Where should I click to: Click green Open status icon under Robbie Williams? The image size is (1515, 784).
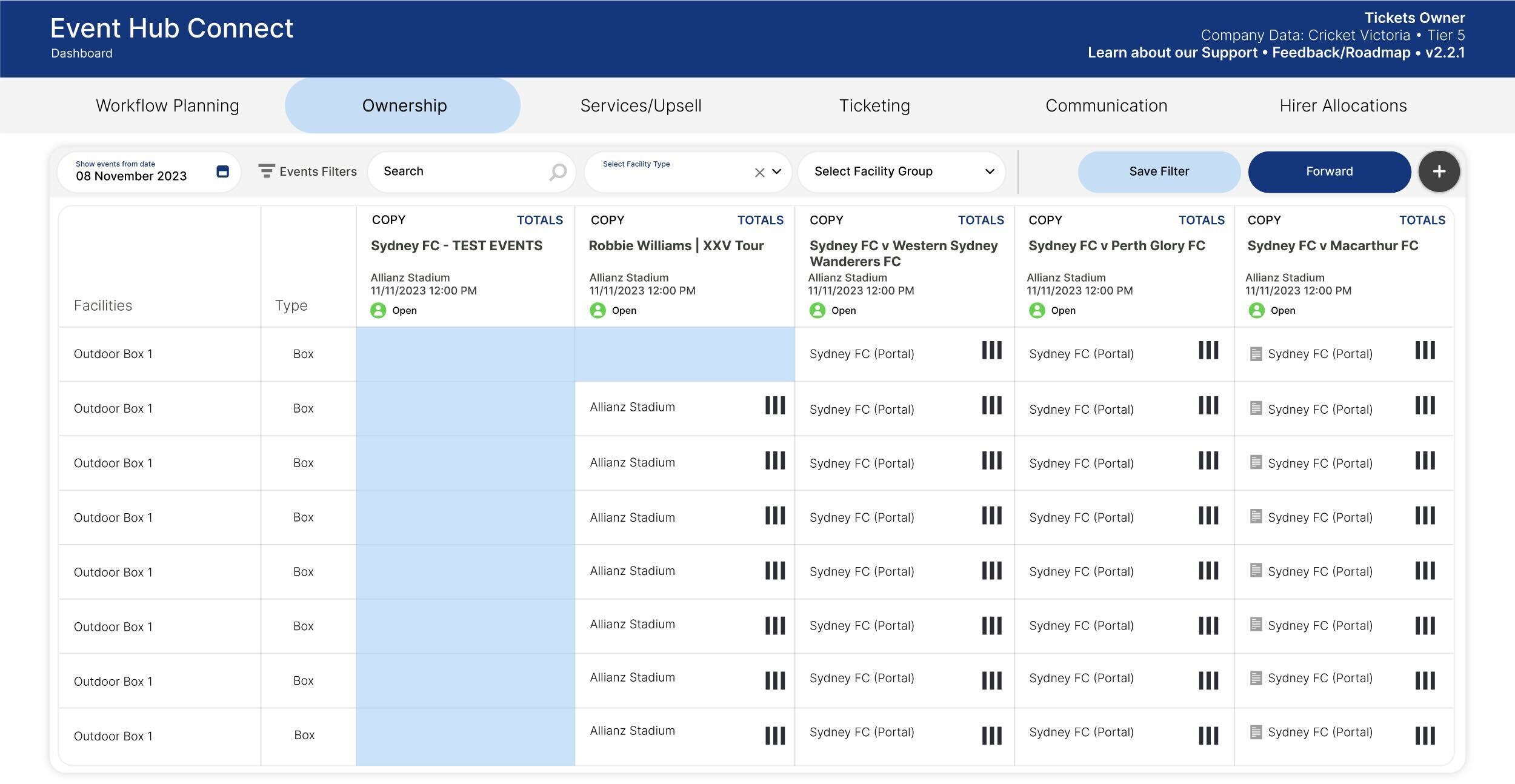pyautogui.click(x=598, y=310)
